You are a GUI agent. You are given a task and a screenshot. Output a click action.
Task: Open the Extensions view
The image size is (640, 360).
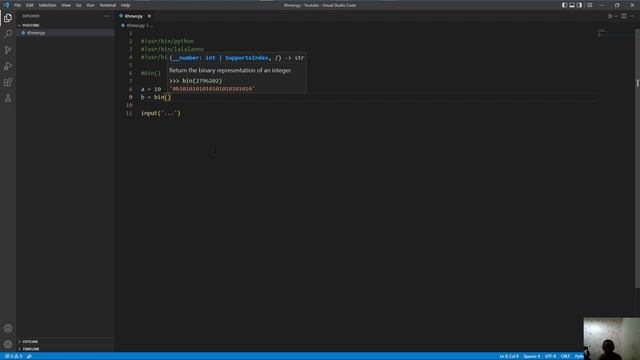pyautogui.click(x=8, y=82)
